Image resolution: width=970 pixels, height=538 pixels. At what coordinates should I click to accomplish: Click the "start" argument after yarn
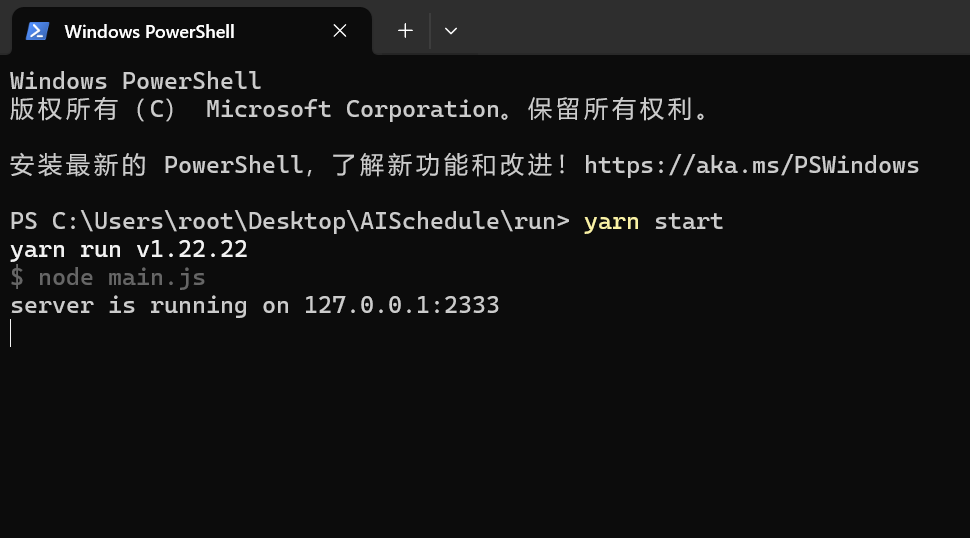pyautogui.click(x=688, y=221)
